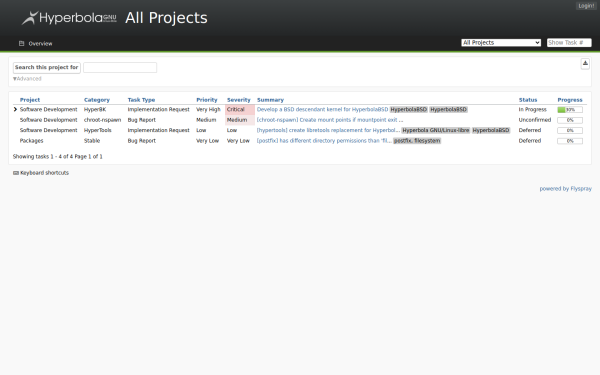Sort by Severity column header
This screenshot has width=600, height=375.
tap(238, 100)
